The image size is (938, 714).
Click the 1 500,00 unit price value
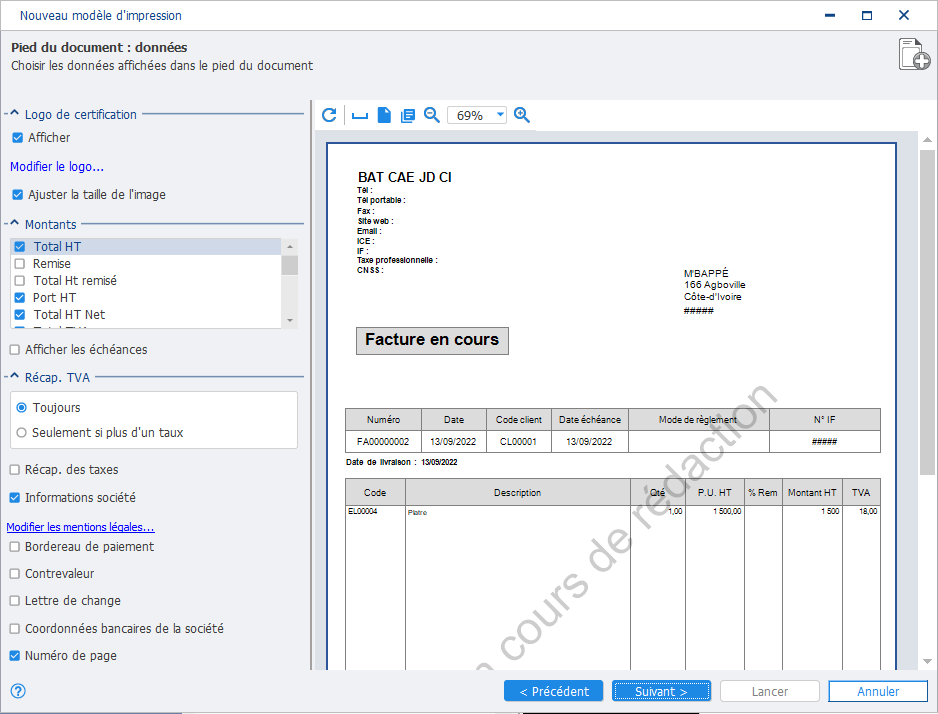[727, 511]
